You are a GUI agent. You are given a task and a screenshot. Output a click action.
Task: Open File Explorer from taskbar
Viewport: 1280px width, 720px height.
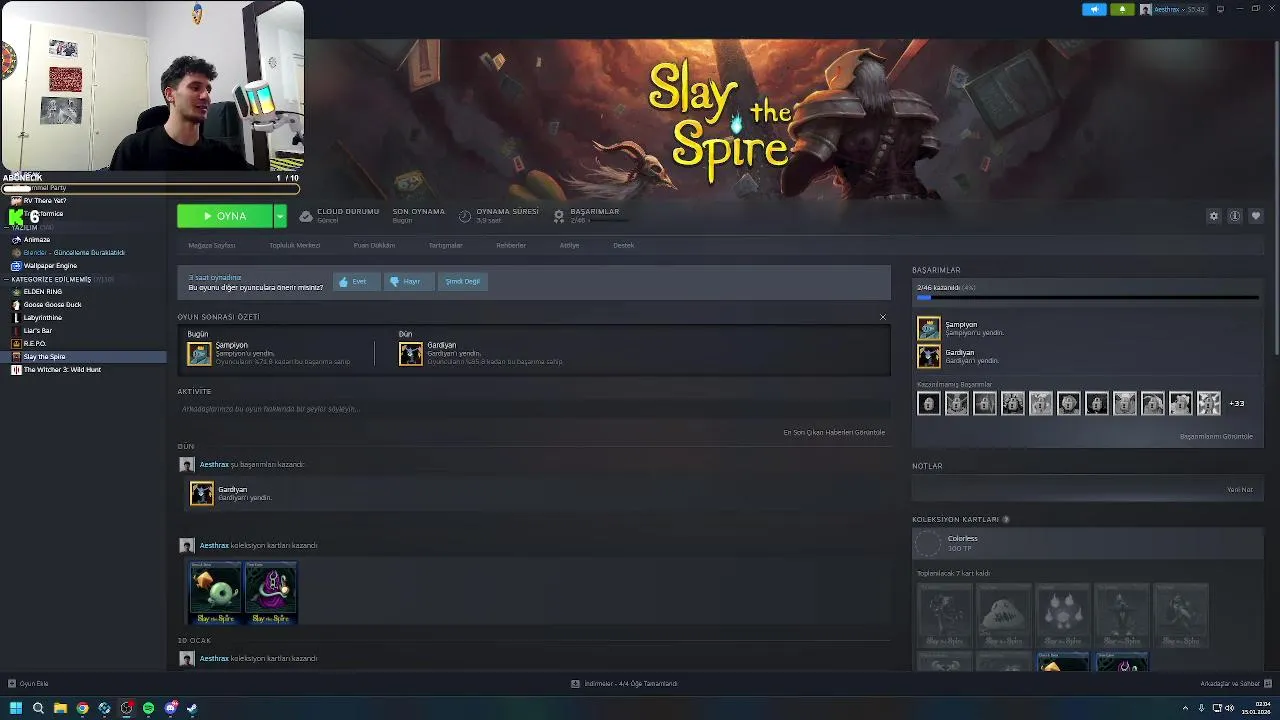[x=60, y=708]
